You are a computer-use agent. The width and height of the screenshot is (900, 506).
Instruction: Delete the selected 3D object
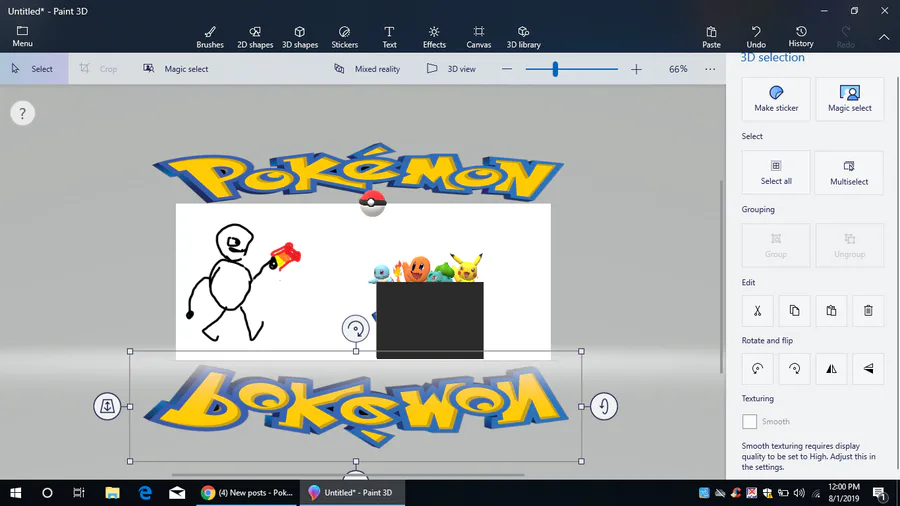coord(868,310)
